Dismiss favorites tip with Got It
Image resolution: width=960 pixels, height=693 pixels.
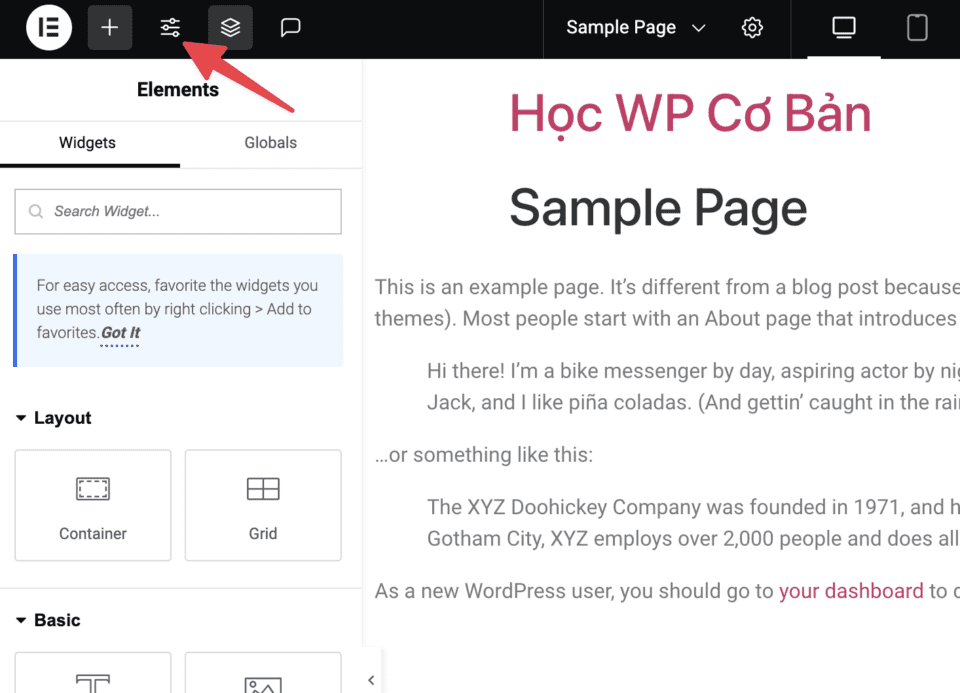point(120,333)
